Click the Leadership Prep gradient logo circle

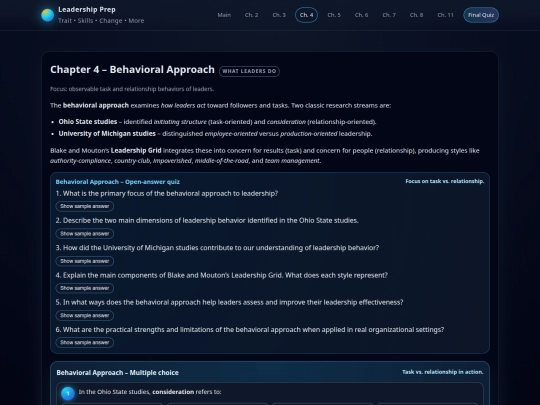click(x=48, y=15)
